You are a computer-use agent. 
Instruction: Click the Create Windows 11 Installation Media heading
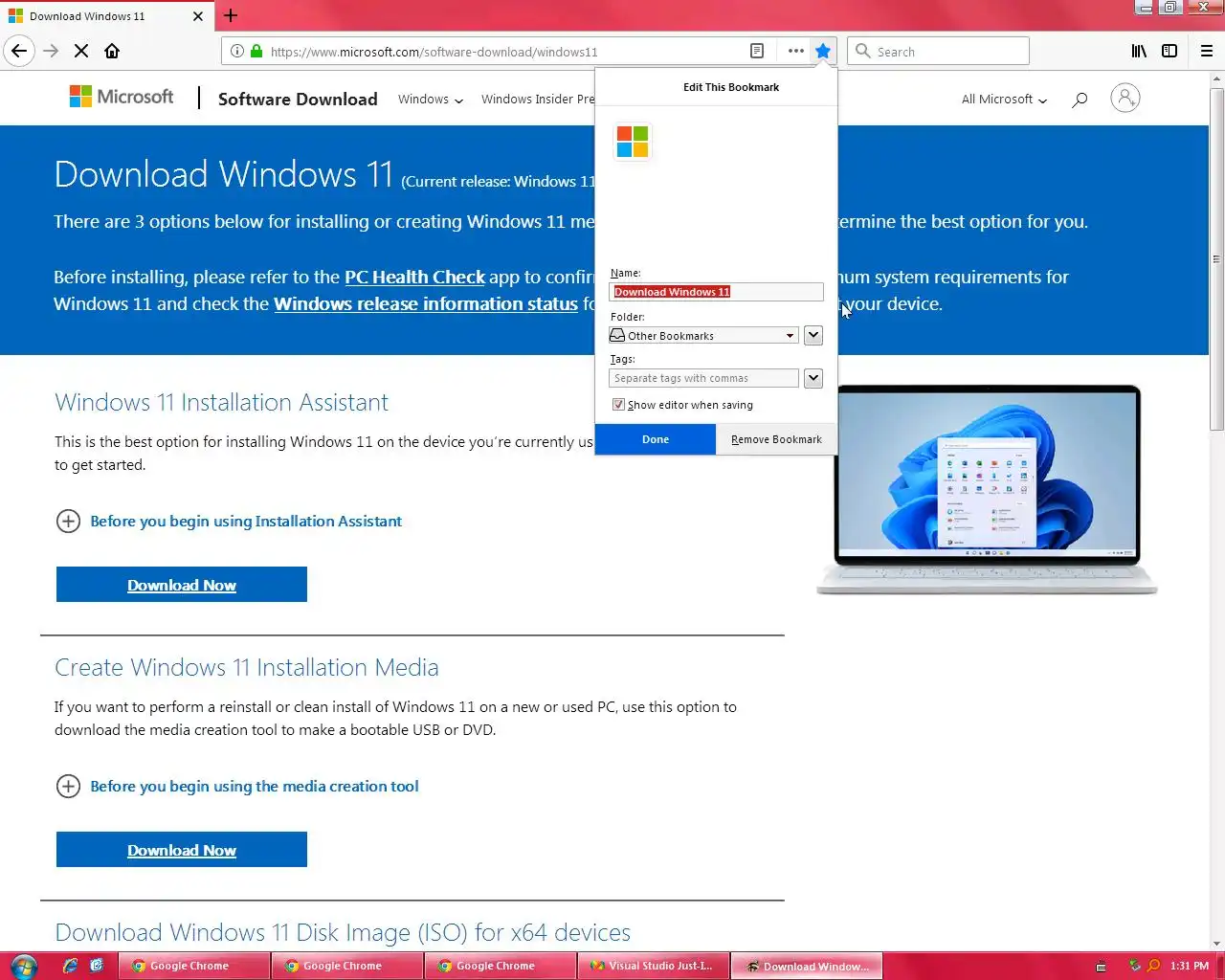[246, 667]
